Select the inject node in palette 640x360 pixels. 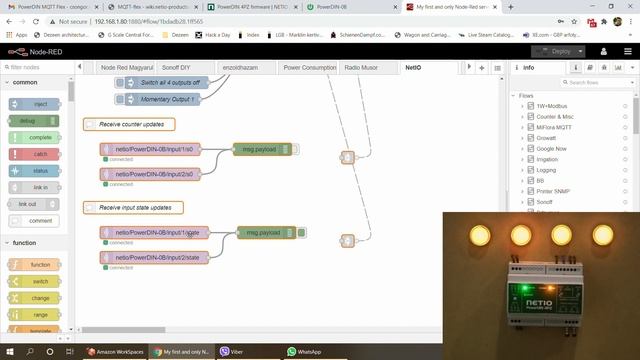click(34, 104)
